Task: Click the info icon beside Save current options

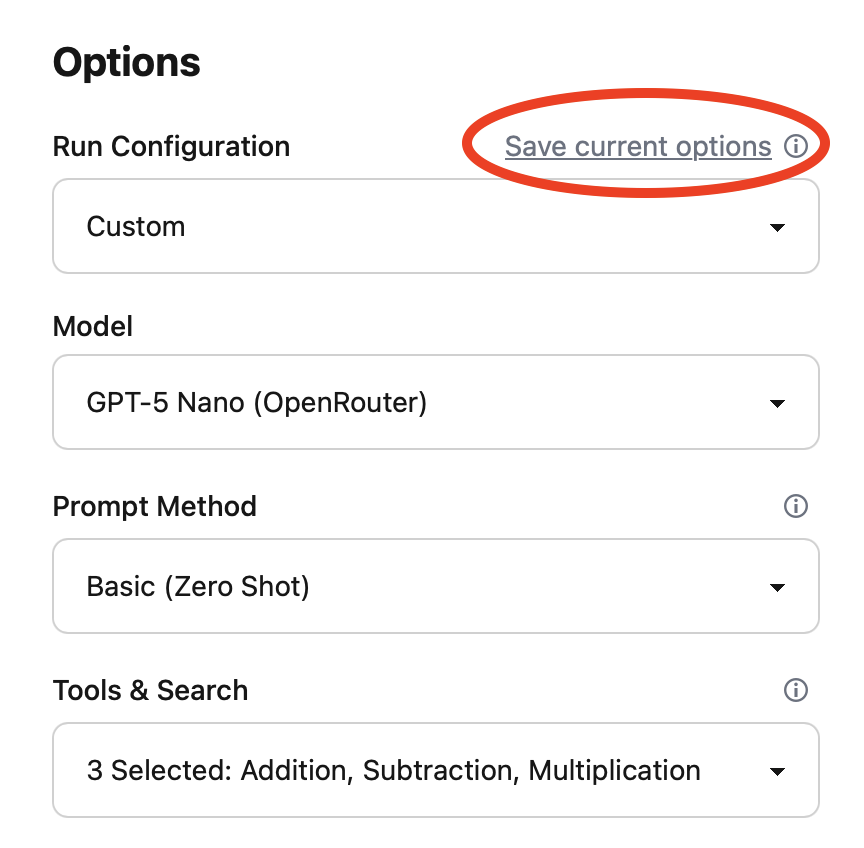Action: point(796,147)
